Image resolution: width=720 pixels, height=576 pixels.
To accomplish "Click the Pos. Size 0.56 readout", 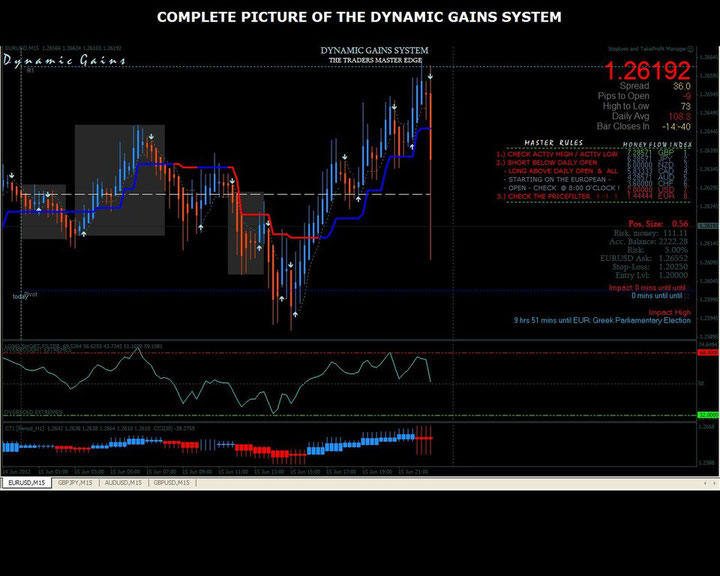I will tap(658, 224).
